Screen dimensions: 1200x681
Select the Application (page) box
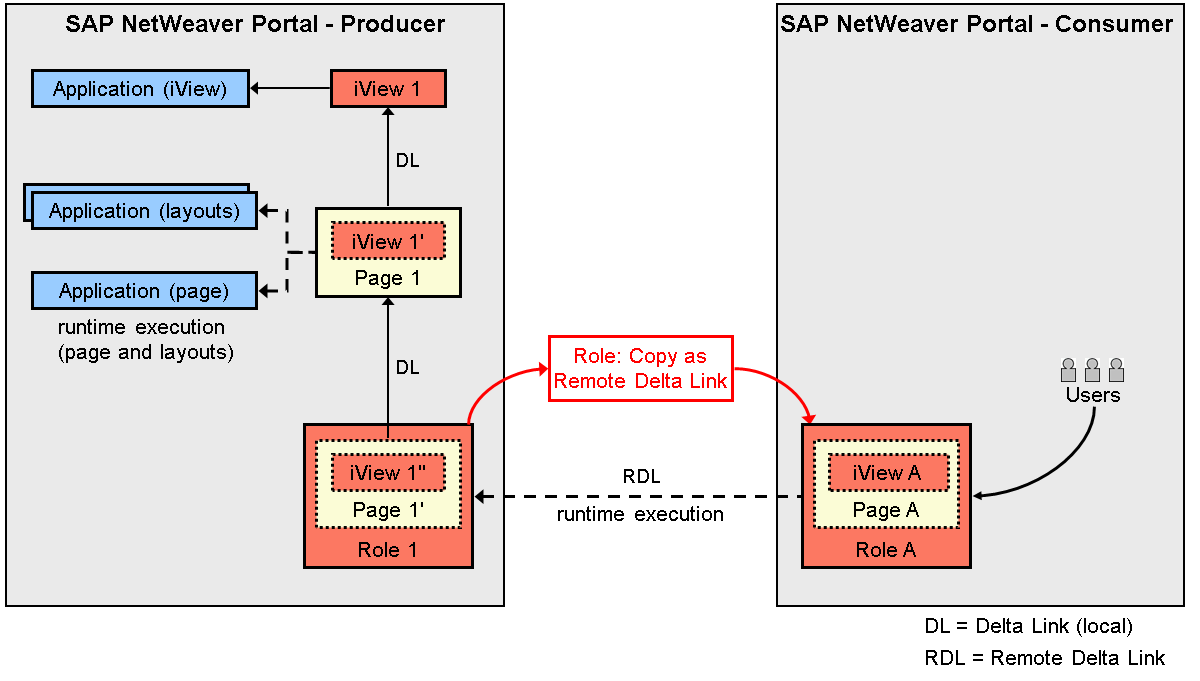pyautogui.click(x=144, y=291)
